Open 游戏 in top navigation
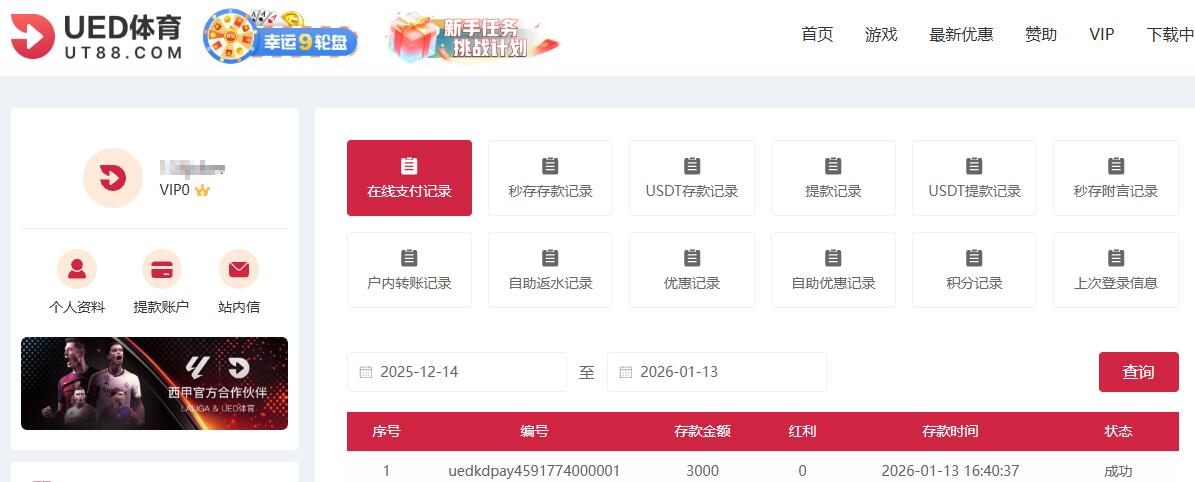The width and height of the screenshot is (1195, 482). (881, 35)
